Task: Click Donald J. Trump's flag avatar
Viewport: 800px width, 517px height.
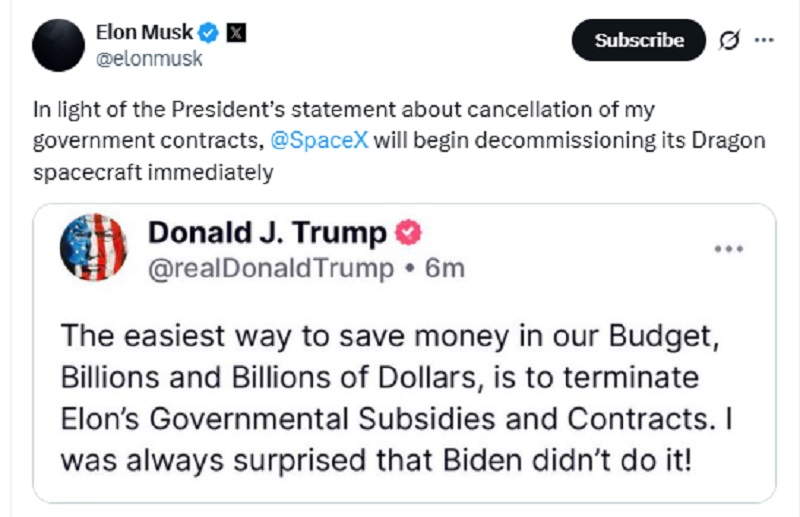Action: [93, 247]
